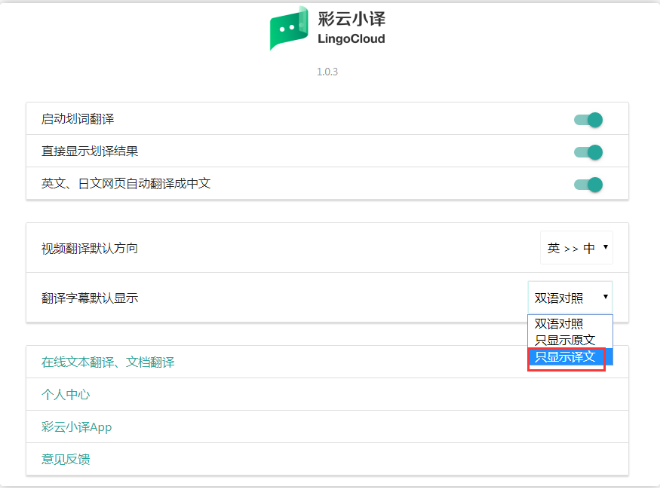
Task: Open 在线文本翻译、文档翻译 link
Action: (108, 362)
